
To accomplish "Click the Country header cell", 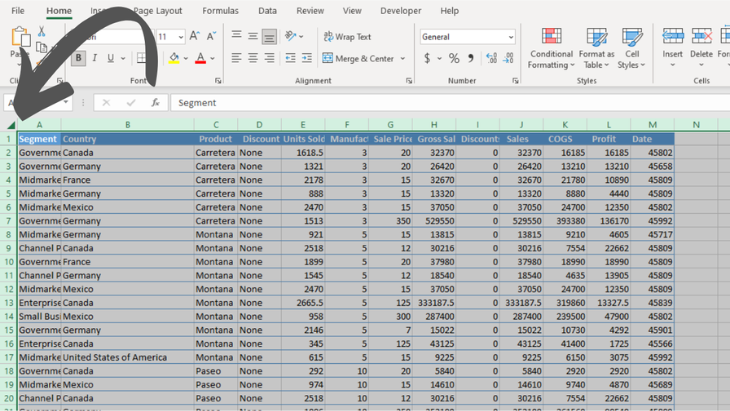I will [128, 139].
